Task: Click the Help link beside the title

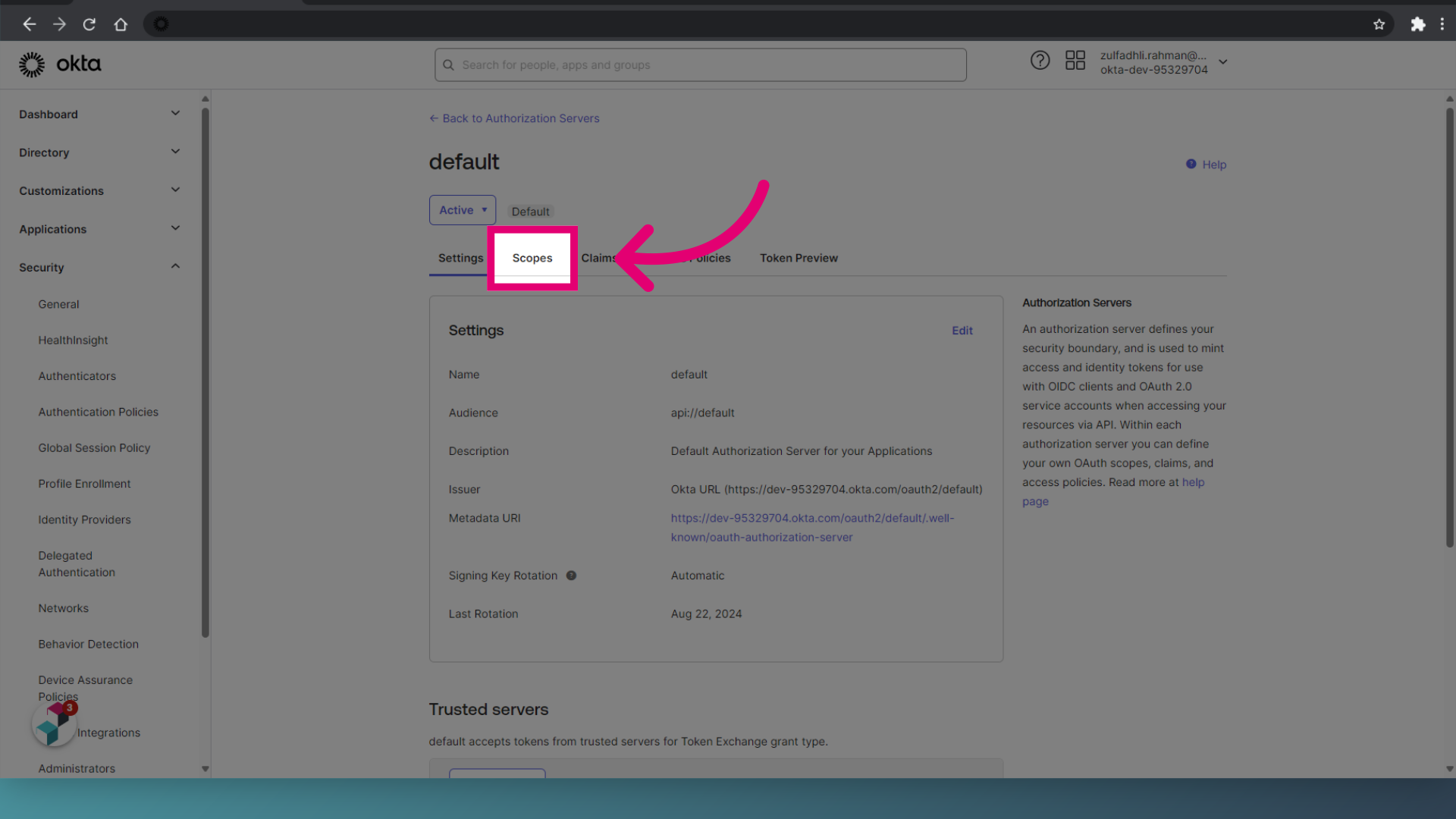Action: click(1206, 165)
